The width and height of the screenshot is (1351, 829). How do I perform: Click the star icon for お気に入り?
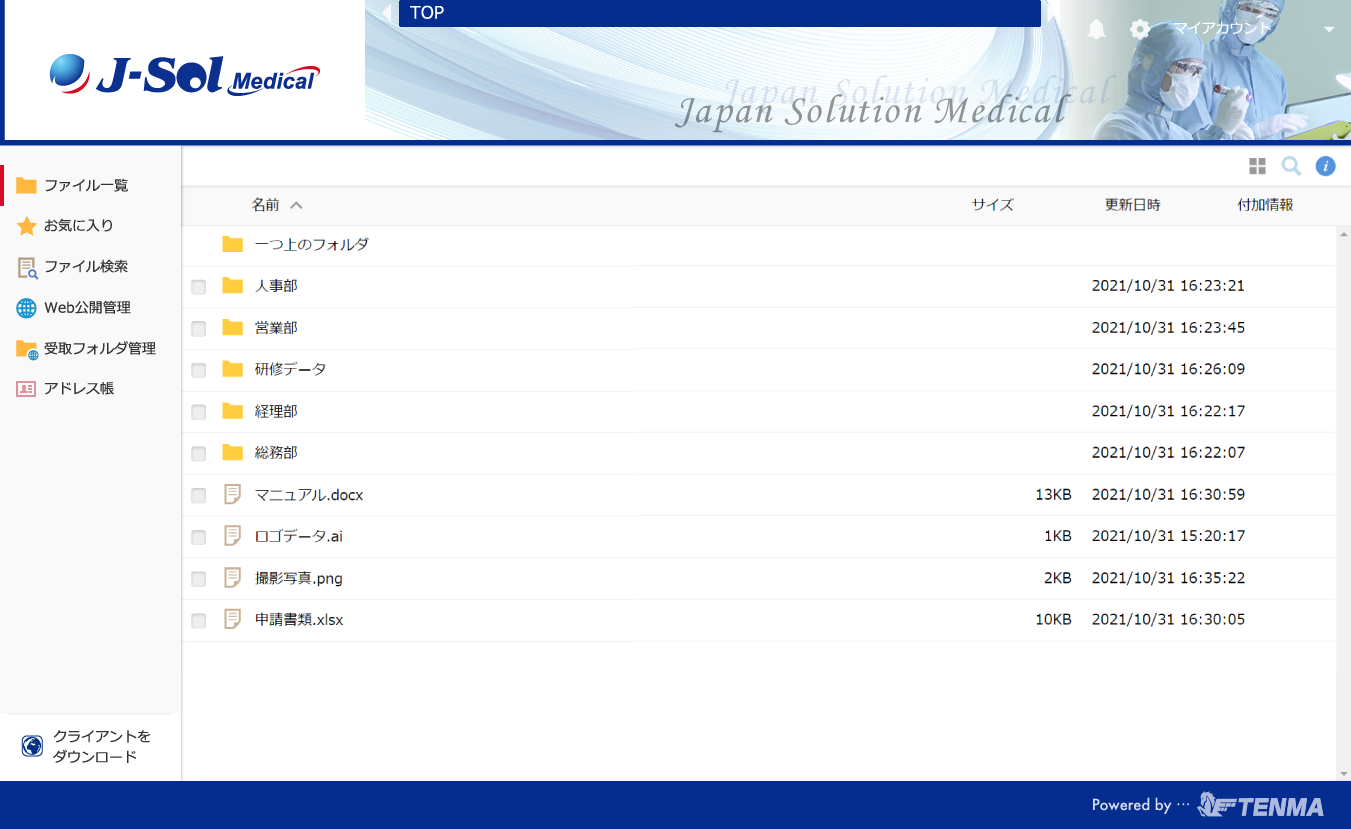point(26,226)
